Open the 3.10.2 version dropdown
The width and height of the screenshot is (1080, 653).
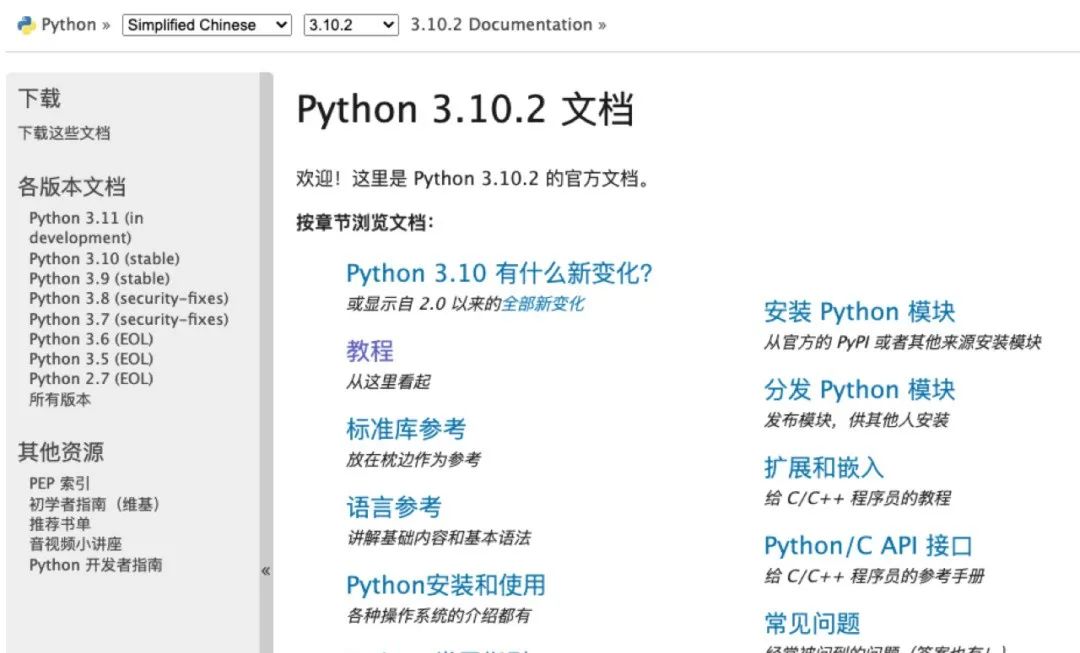(351, 25)
